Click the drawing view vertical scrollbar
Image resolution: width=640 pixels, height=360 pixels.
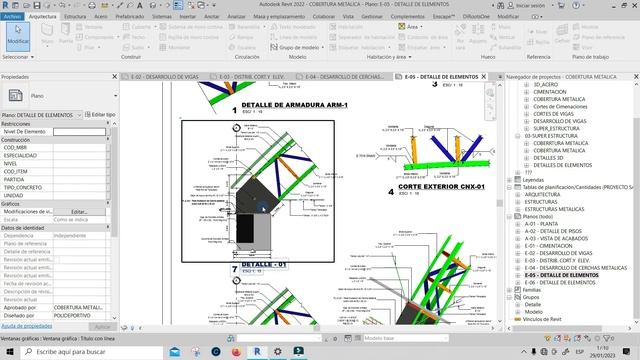click(500, 203)
